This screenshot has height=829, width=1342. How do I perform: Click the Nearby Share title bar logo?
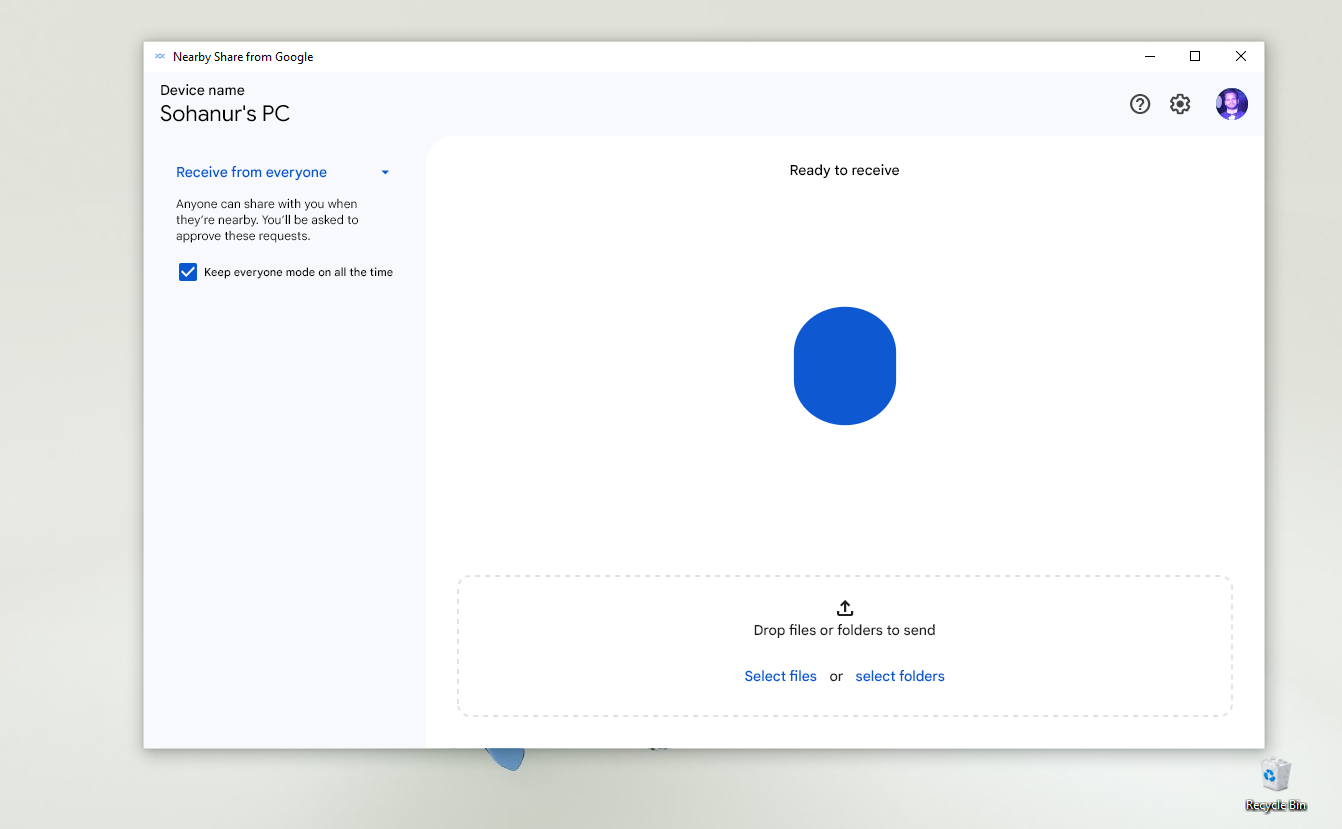pos(160,57)
